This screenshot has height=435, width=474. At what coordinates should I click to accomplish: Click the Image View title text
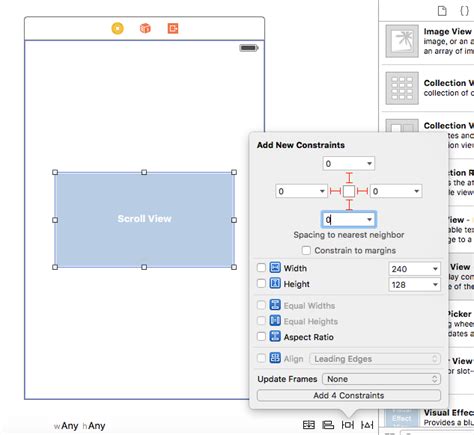click(x=447, y=31)
